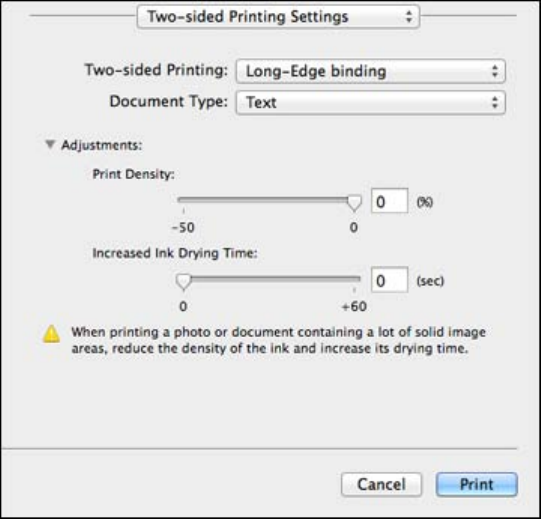Click the Ink Drying Time seconds field

pyautogui.click(x=390, y=280)
